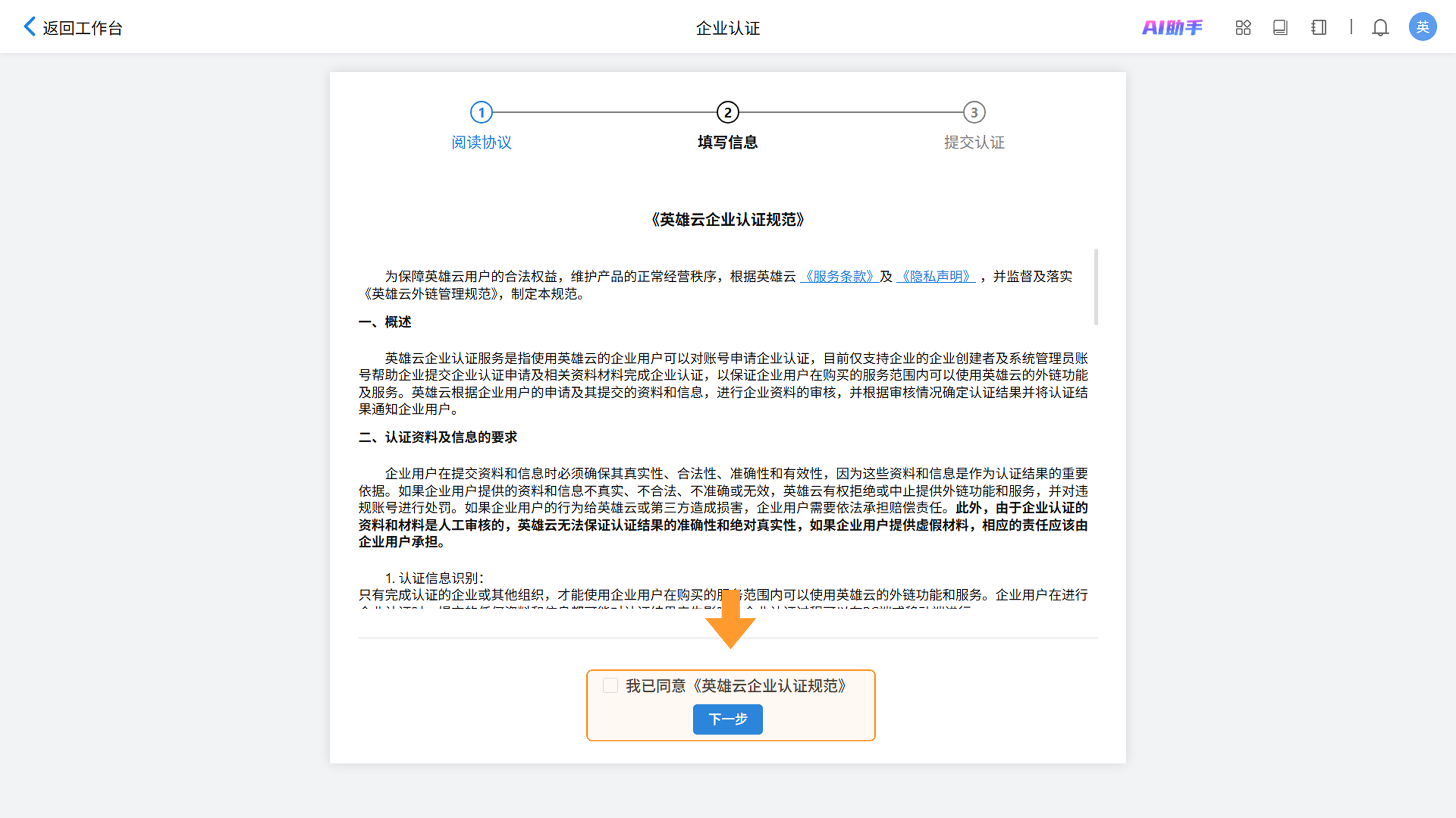Check the 我已同意 agreement checkbox
Screen dimensions: 1456x818
pos(610,685)
